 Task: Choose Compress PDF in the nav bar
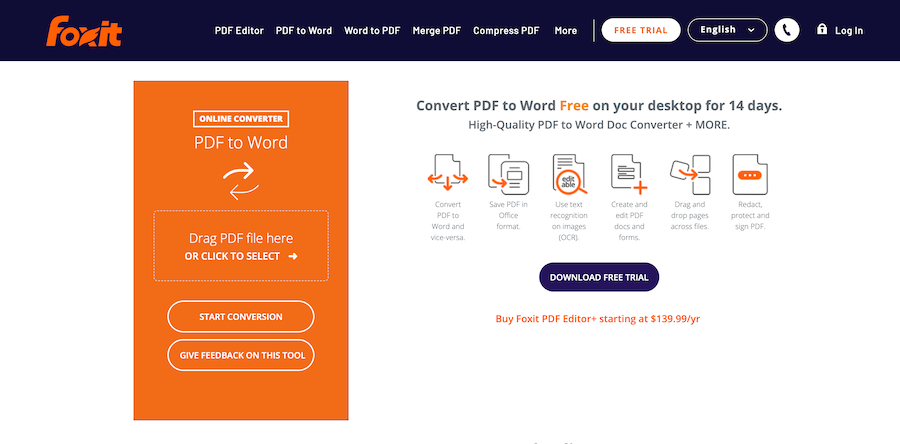pyautogui.click(x=506, y=30)
